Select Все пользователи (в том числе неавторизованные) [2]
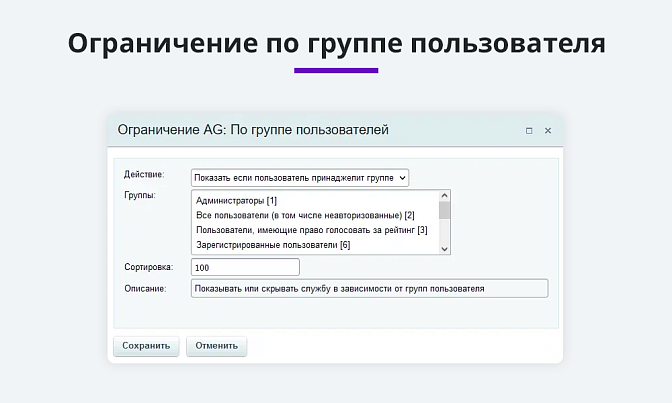Screen dimensions: 672x403 [305, 215]
